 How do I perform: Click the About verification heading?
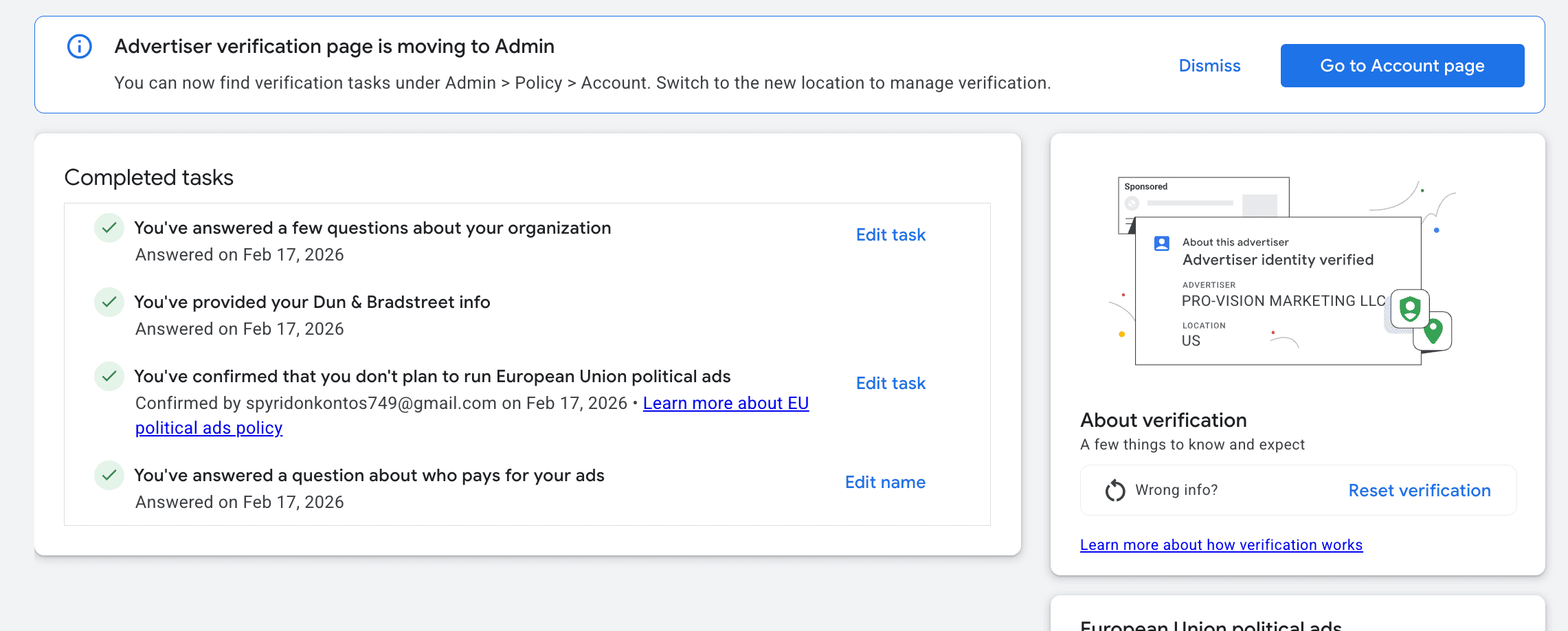pyautogui.click(x=1163, y=420)
